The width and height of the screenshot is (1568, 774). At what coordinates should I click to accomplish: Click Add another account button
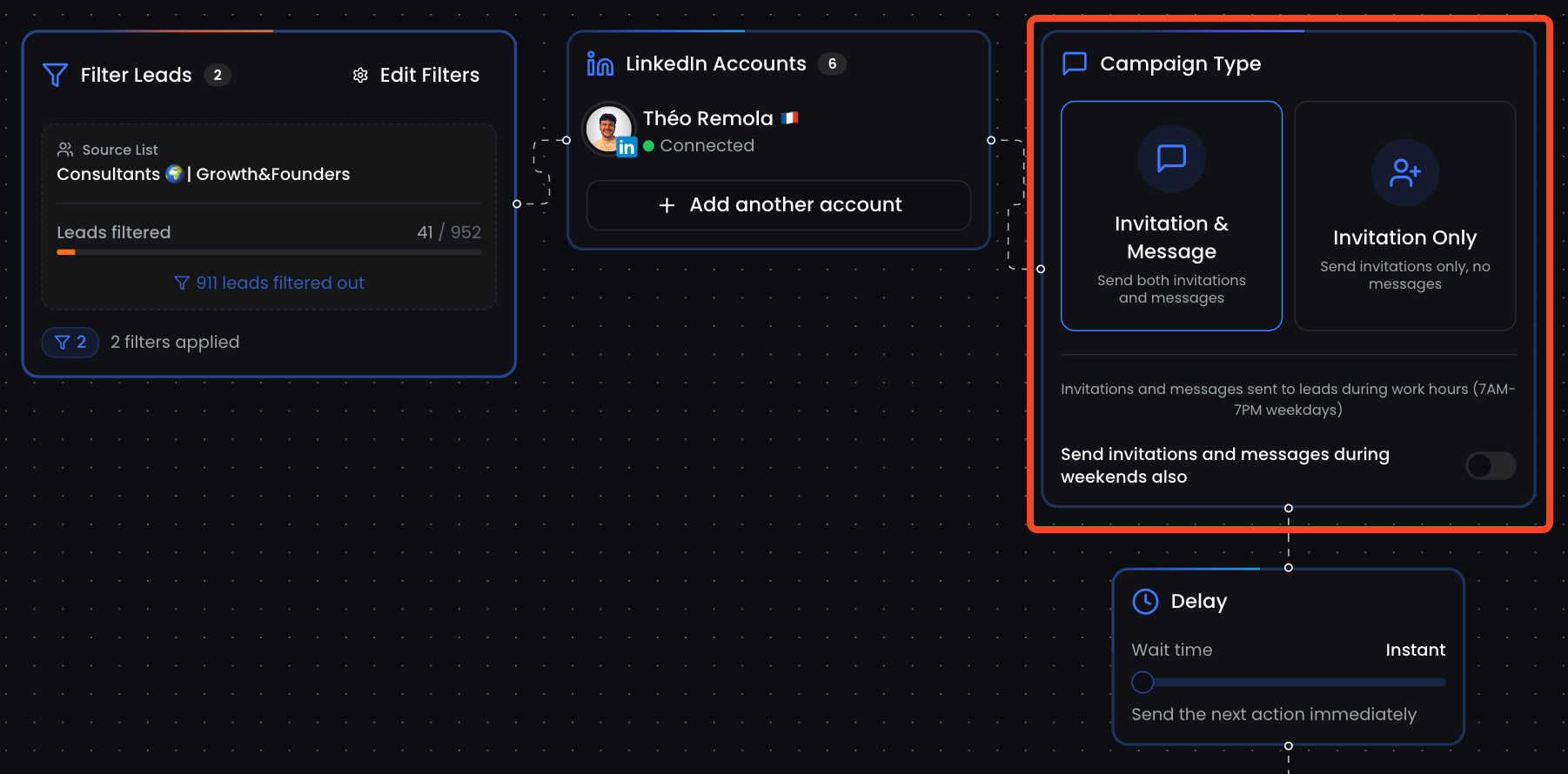coord(779,205)
